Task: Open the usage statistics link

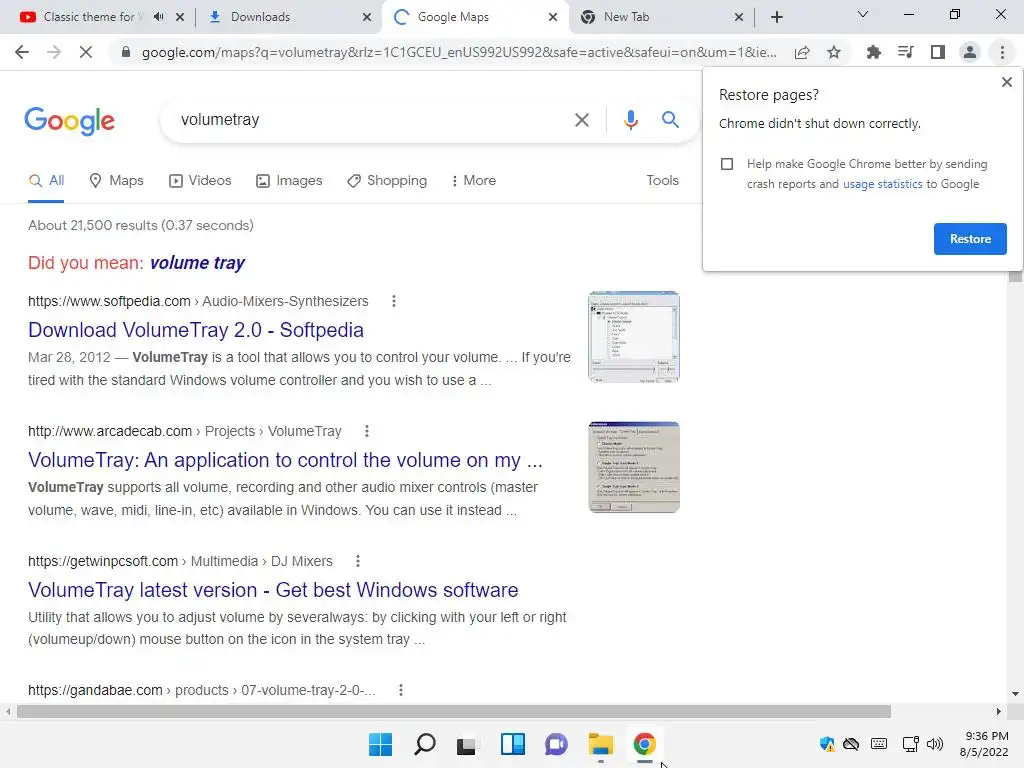Action: [882, 184]
